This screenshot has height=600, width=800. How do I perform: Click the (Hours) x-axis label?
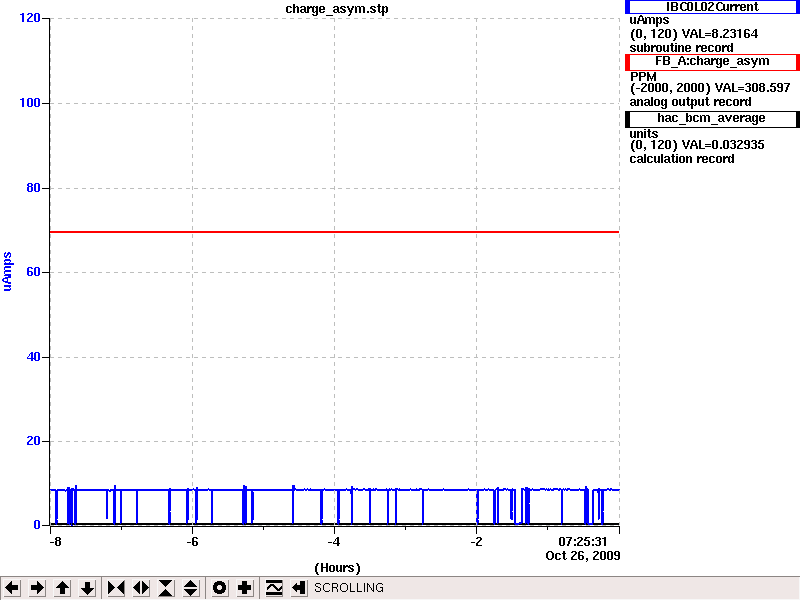click(337, 568)
